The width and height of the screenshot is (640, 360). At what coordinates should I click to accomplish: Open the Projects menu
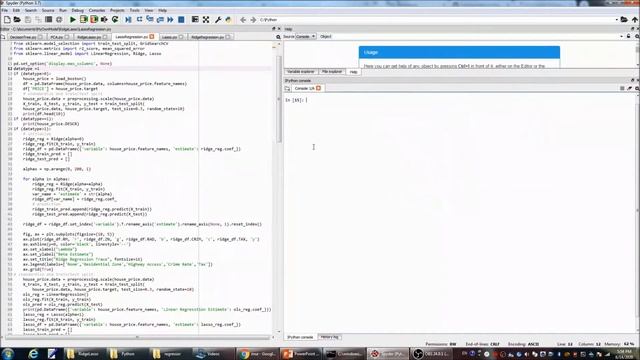coord(117,10)
